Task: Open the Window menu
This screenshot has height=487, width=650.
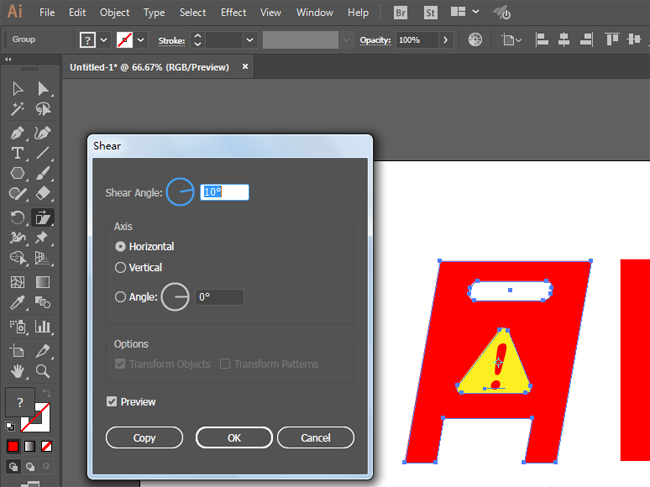Action: (315, 13)
